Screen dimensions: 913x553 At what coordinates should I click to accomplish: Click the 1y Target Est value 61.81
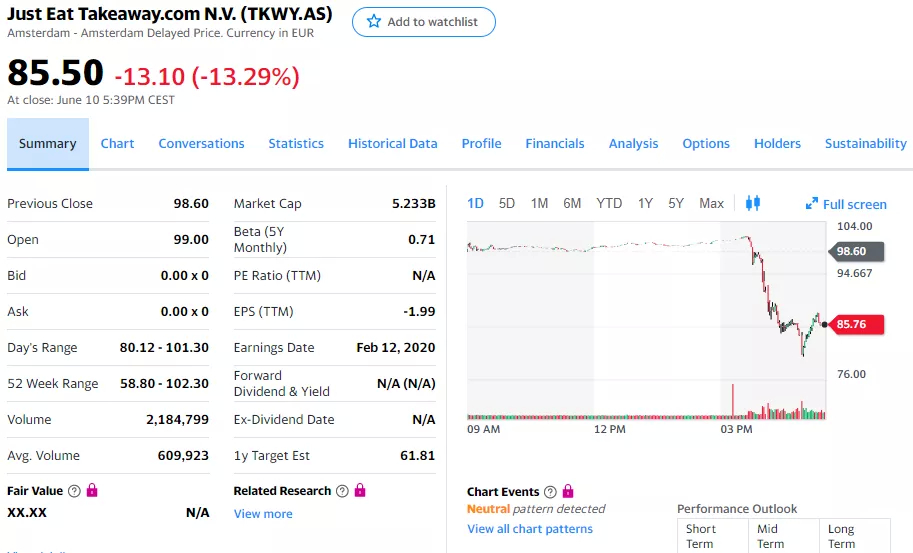(417, 456)
